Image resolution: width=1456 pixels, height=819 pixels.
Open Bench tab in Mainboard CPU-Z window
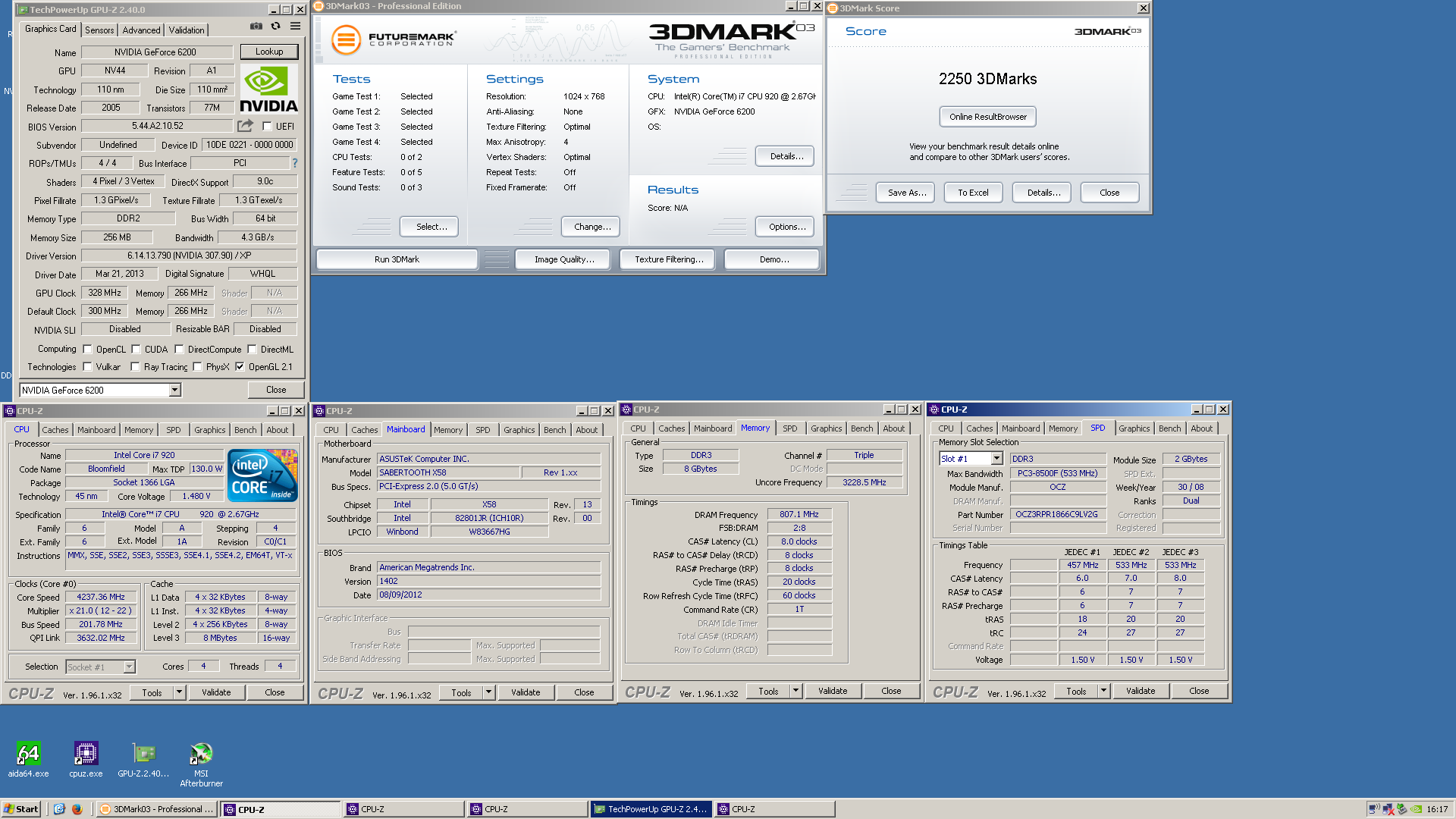(554, 430)
